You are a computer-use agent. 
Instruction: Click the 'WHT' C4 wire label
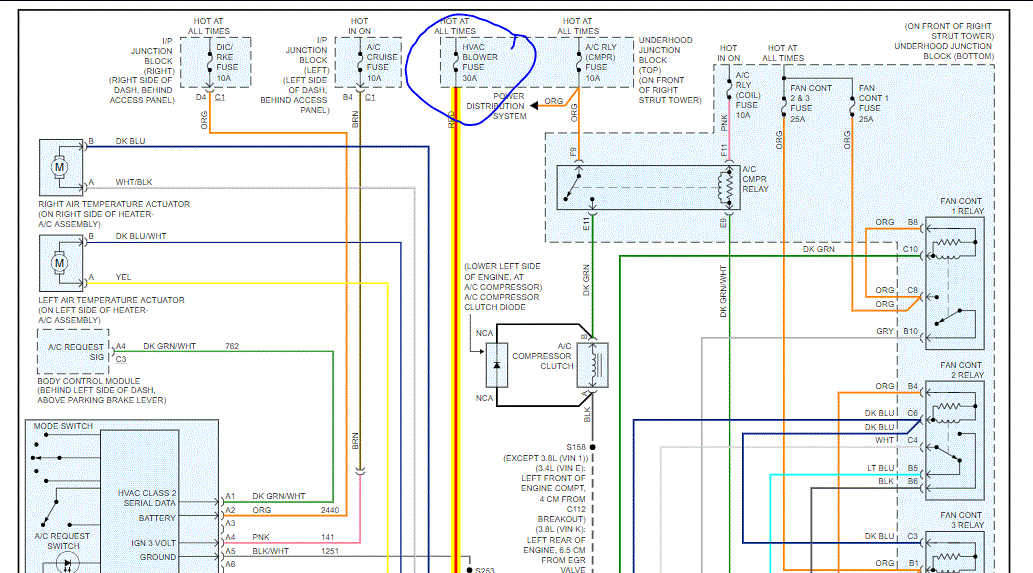coord(884,440)
